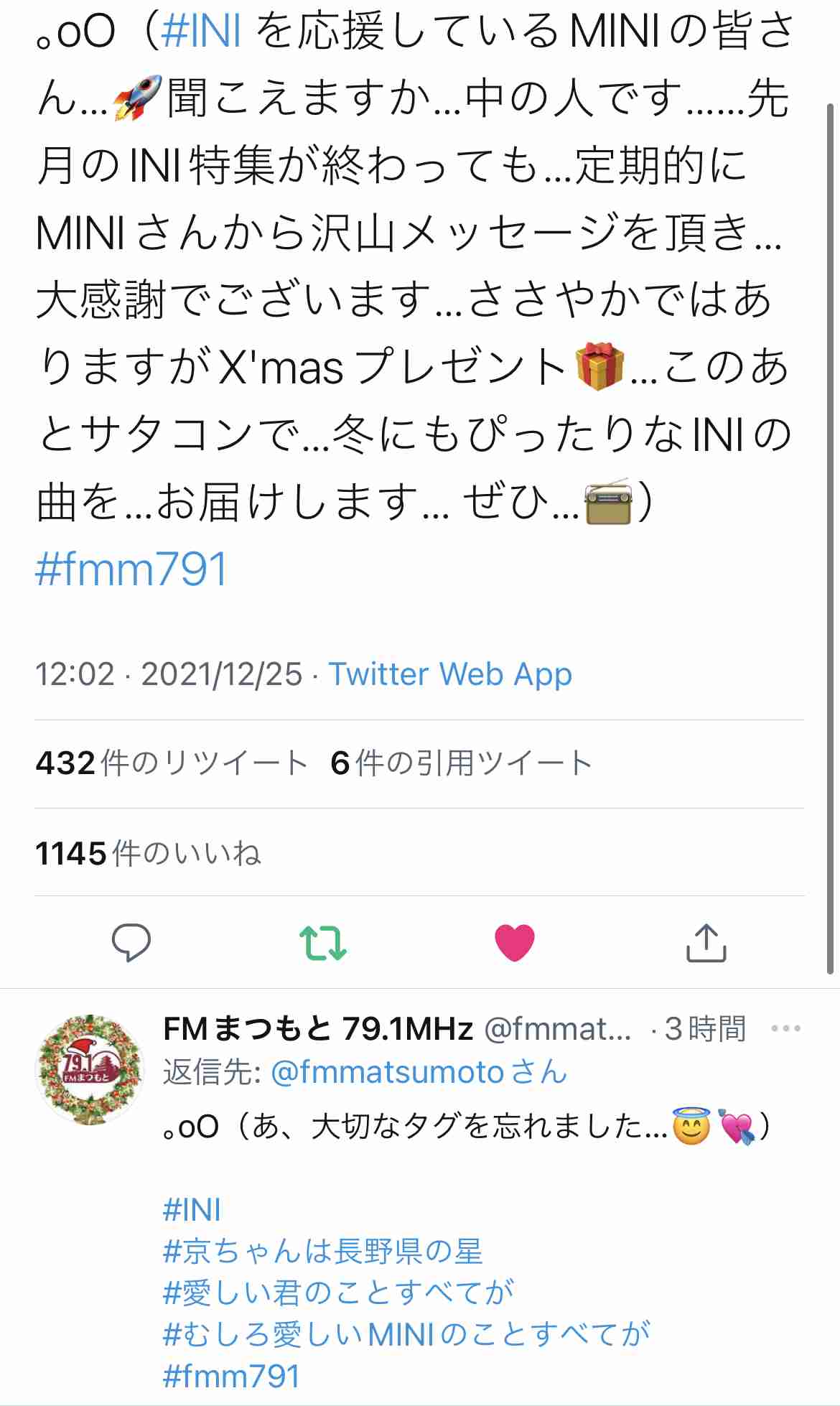Open the #INI hashtag in the reply

192,1211
